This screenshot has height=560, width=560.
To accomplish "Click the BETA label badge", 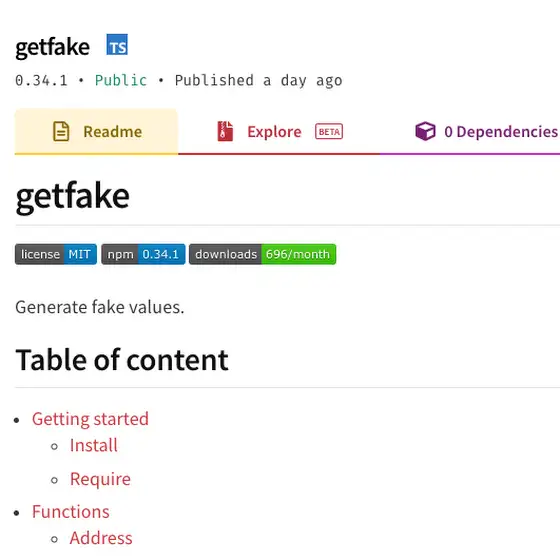I will point(329,131).
